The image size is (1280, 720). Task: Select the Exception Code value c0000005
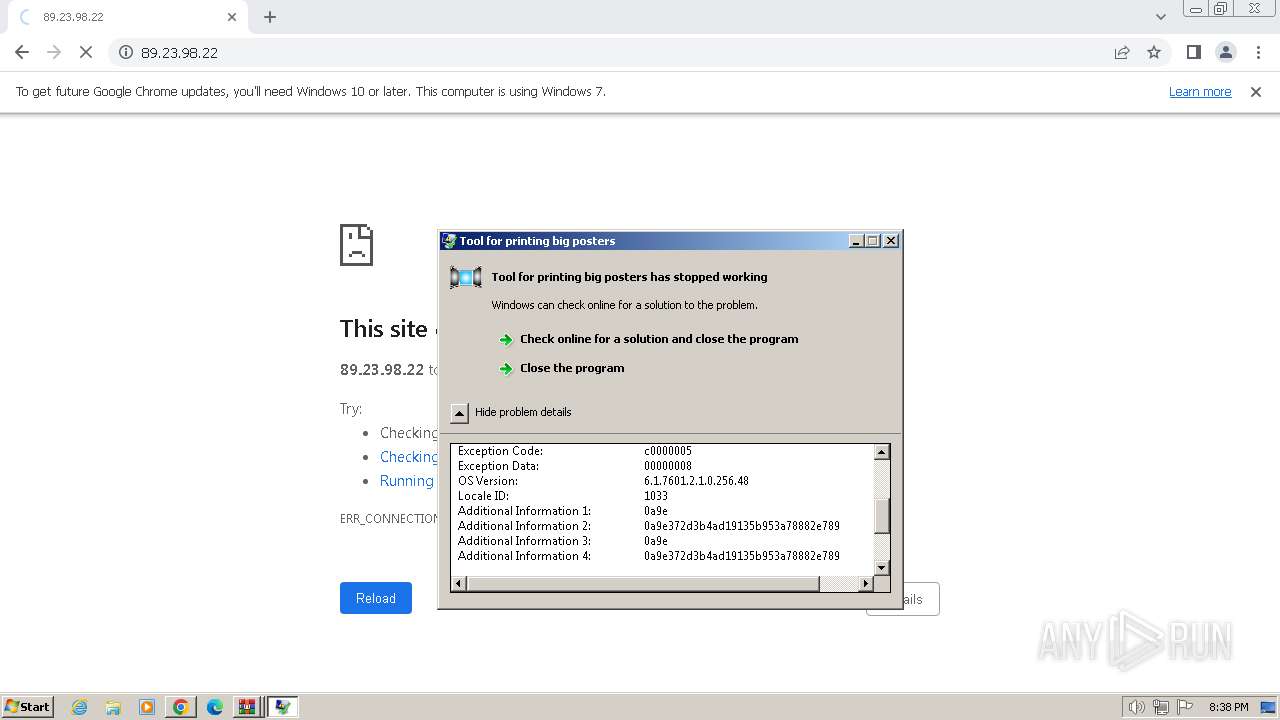click(668, 451)
